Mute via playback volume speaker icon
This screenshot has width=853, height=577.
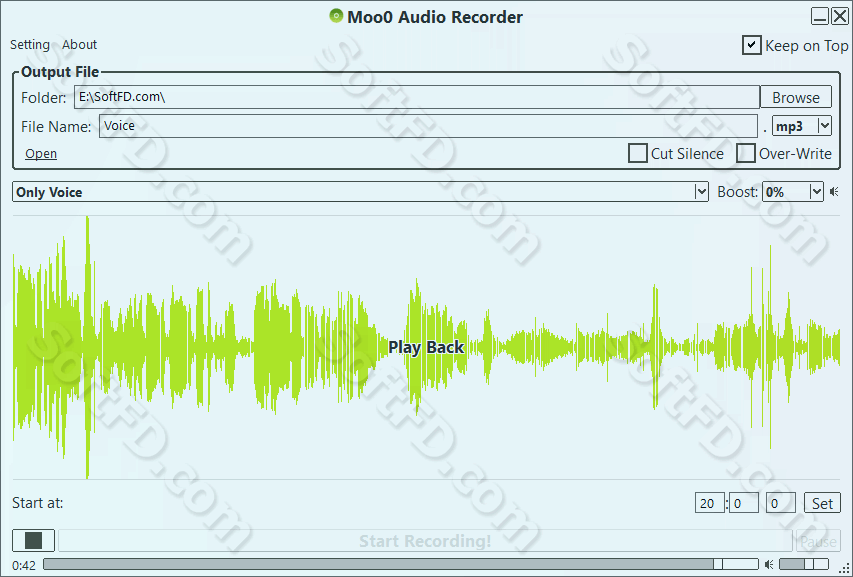coord(769,564)
